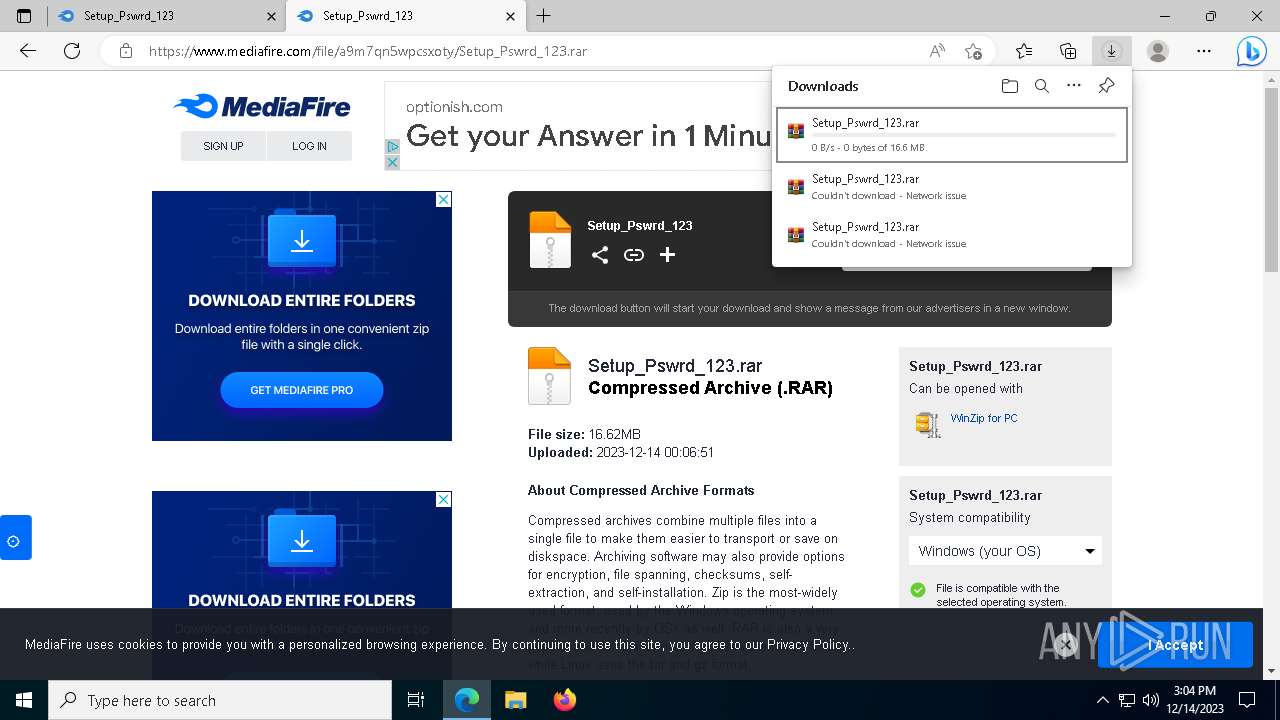
Task: Go back to previous page
Action: [28, 51]
